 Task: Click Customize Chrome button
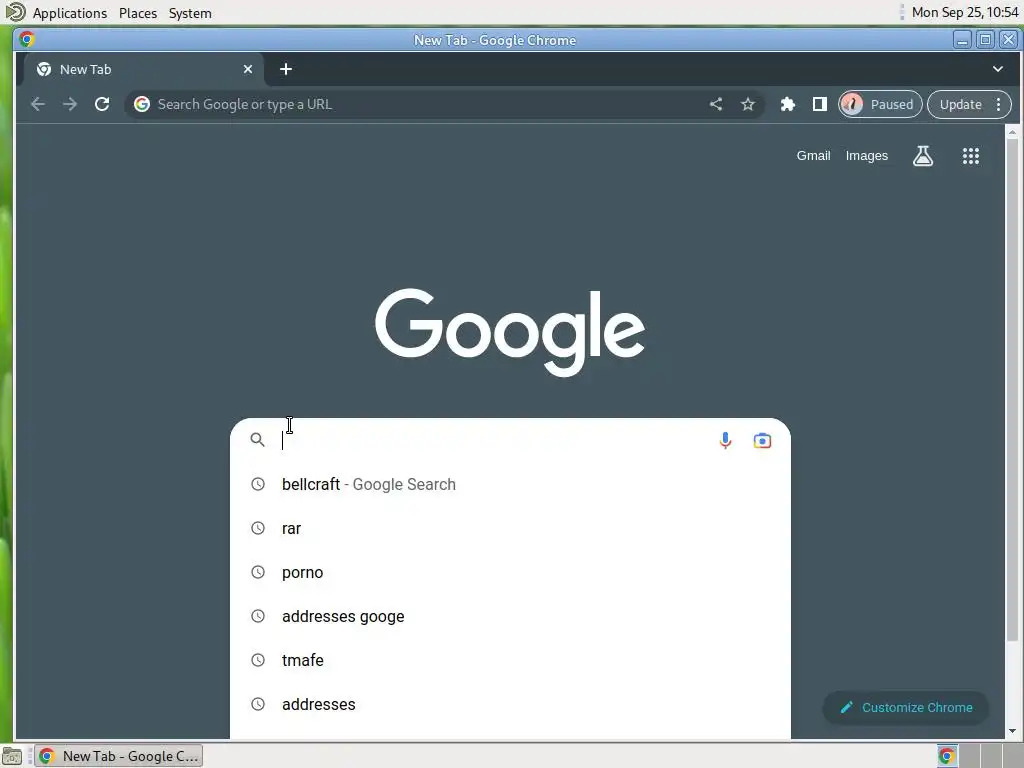pos(906,707)
